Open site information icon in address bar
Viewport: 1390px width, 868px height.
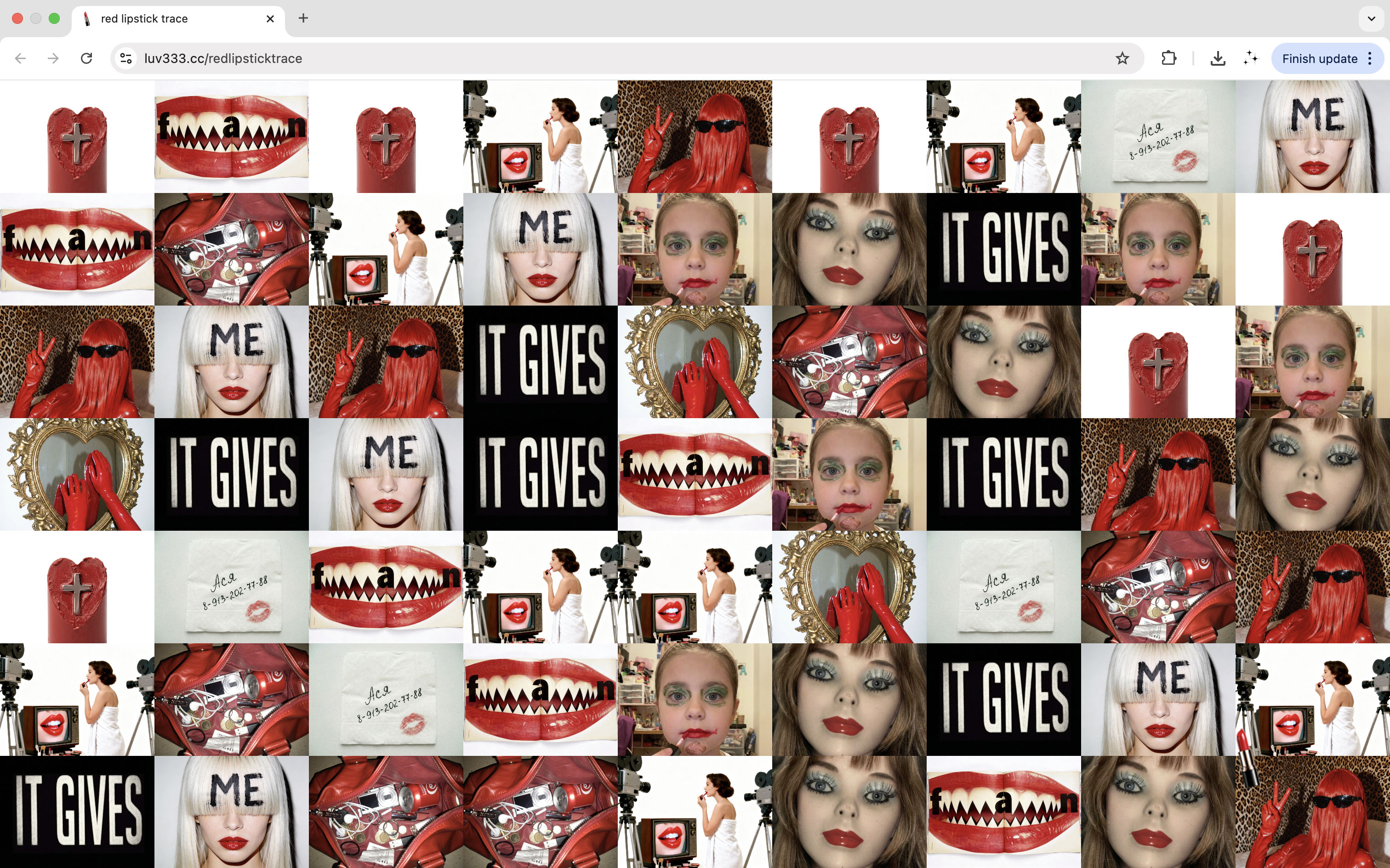[126, 58]
